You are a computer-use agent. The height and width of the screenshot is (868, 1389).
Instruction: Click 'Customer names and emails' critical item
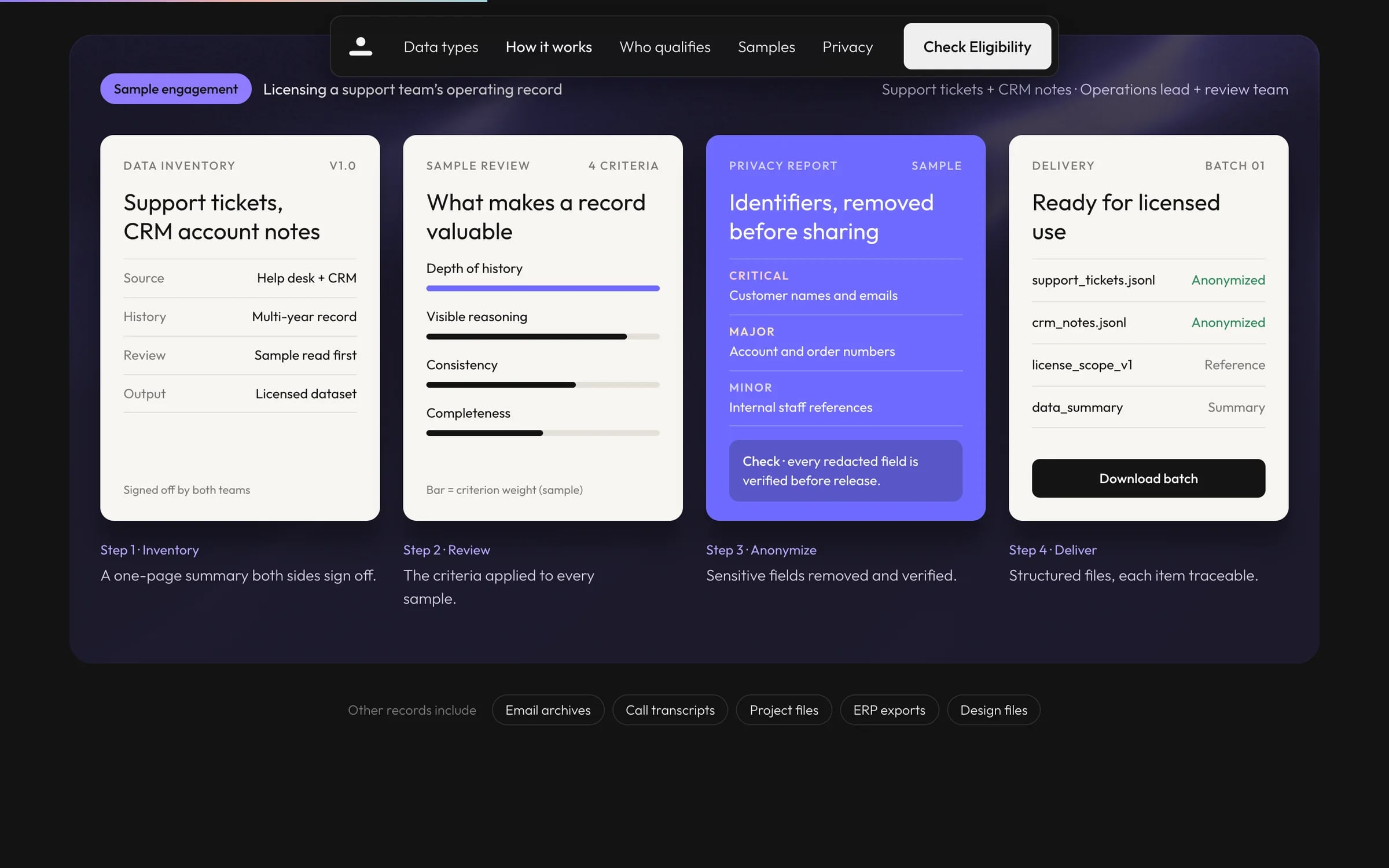[813, 296]
